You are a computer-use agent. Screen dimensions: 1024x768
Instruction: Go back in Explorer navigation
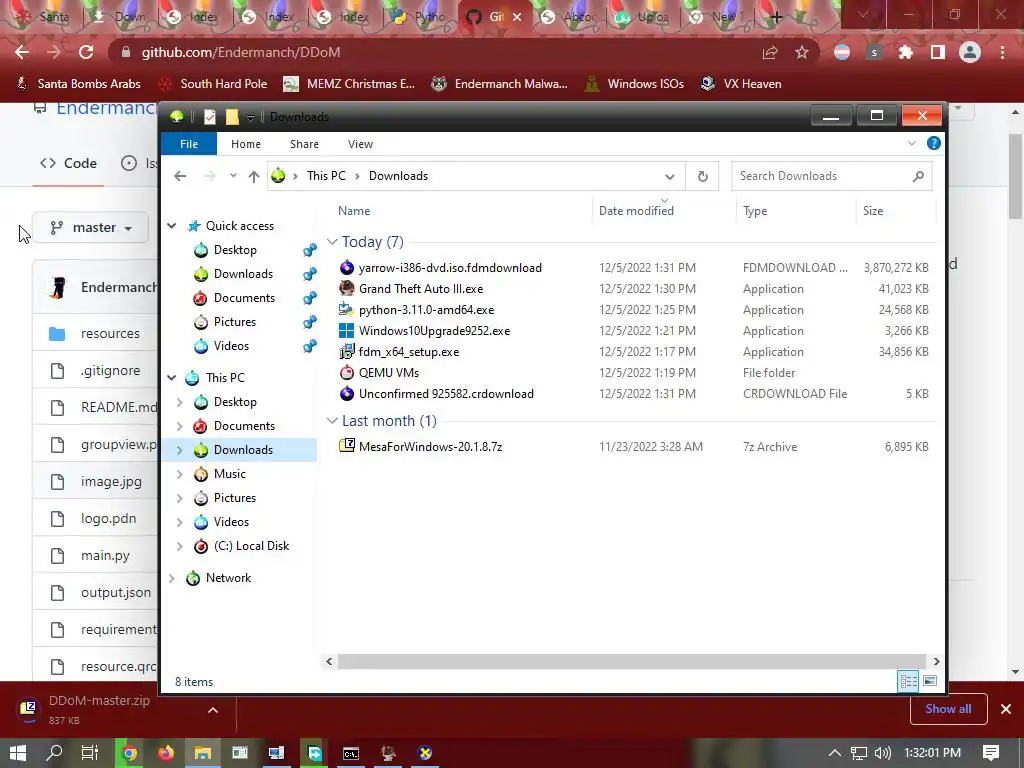pyautogui.click(x=180, y=176)
